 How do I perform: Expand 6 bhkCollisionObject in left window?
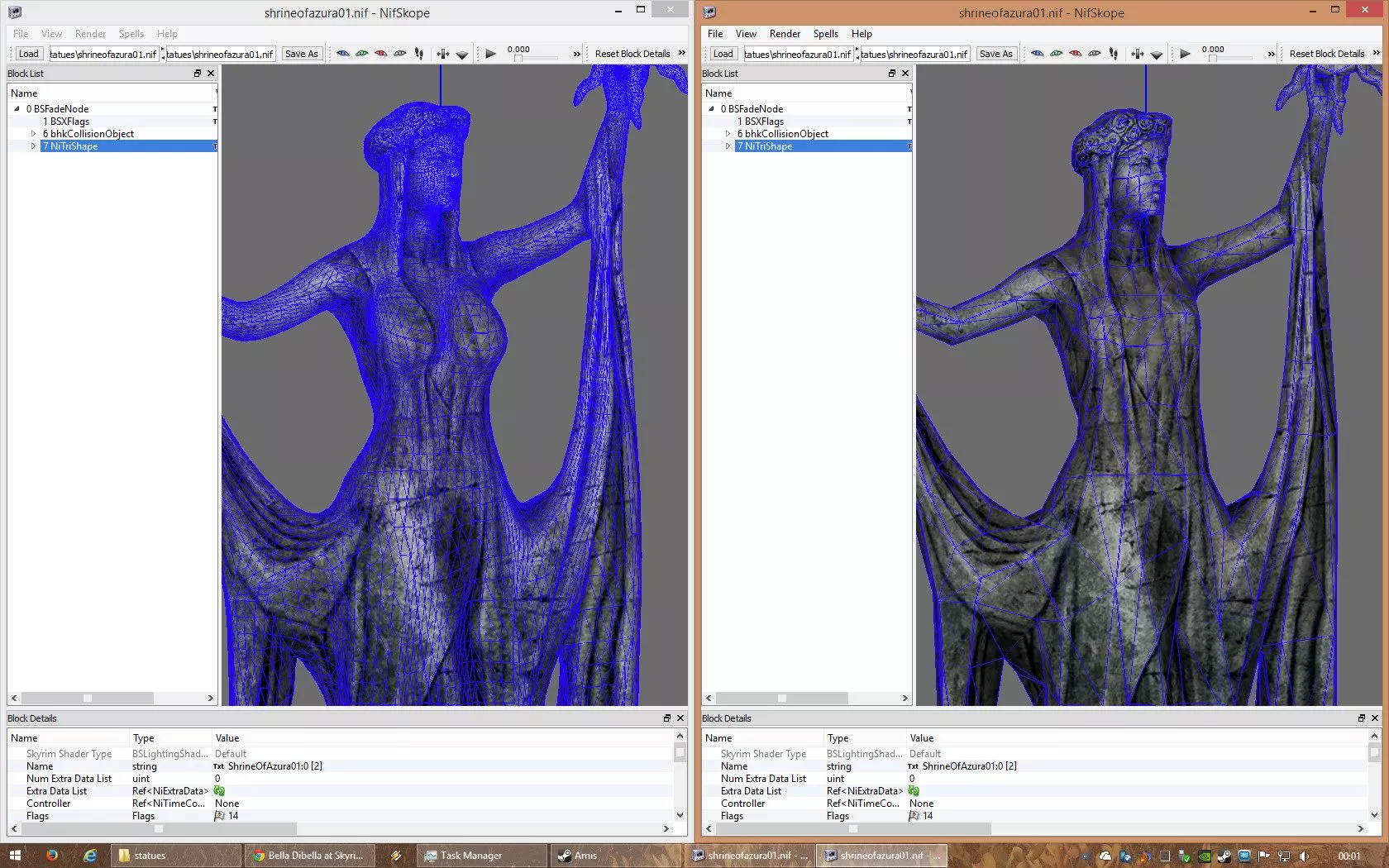pyautogui.click(x=34, y=134)
